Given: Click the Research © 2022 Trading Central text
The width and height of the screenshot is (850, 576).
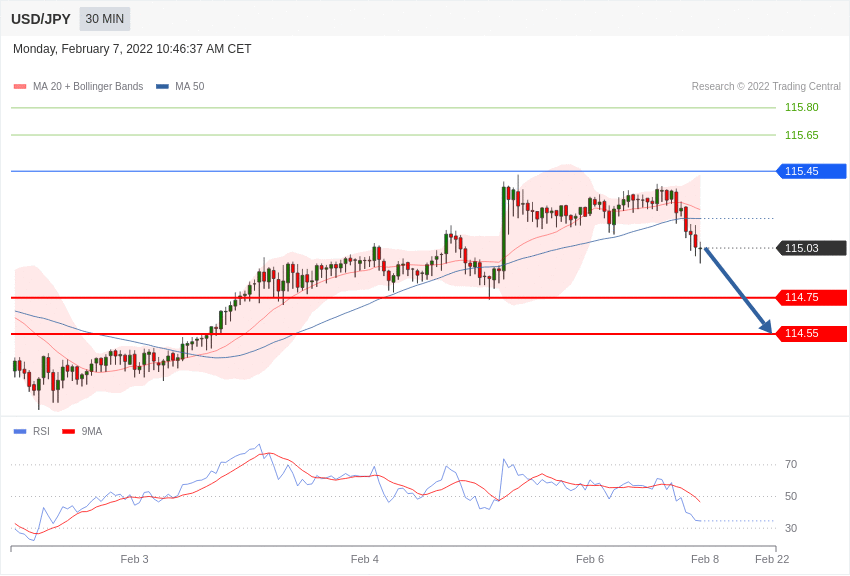Looking at the screenshot, I should [766, 87].
